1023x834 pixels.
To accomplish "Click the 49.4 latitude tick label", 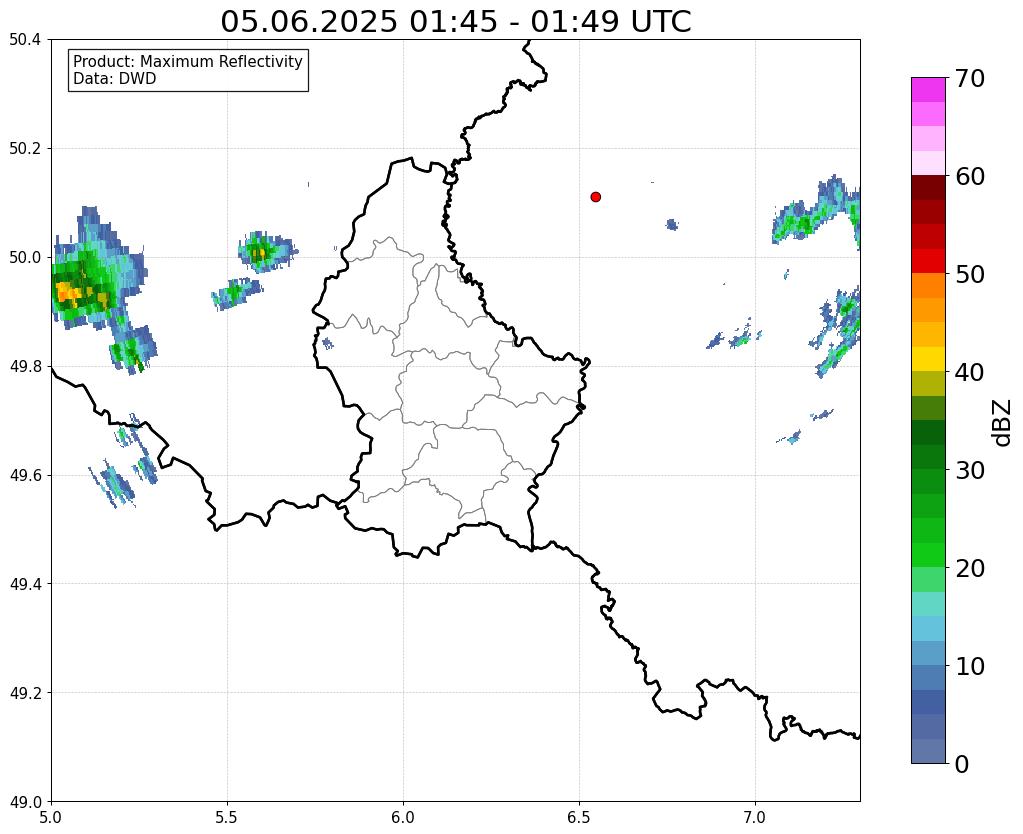I will pyautogui.click(x=25, y=584).
